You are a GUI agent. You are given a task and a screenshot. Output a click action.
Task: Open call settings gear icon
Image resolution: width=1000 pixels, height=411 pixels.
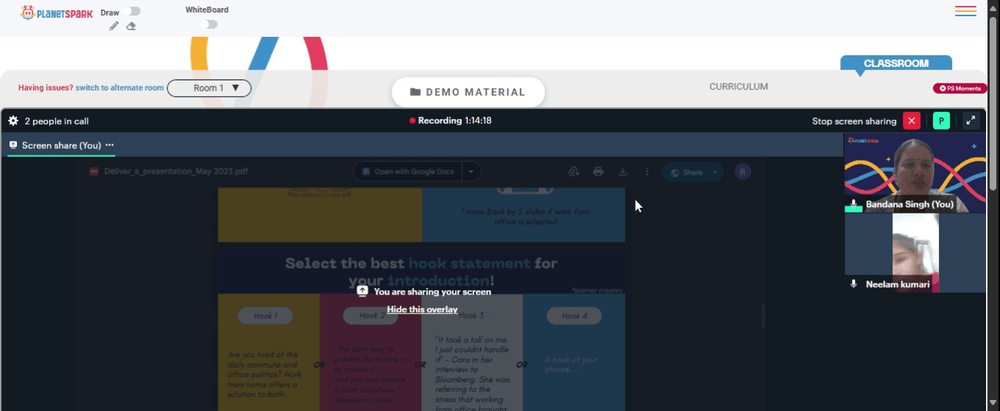(13, 121)
